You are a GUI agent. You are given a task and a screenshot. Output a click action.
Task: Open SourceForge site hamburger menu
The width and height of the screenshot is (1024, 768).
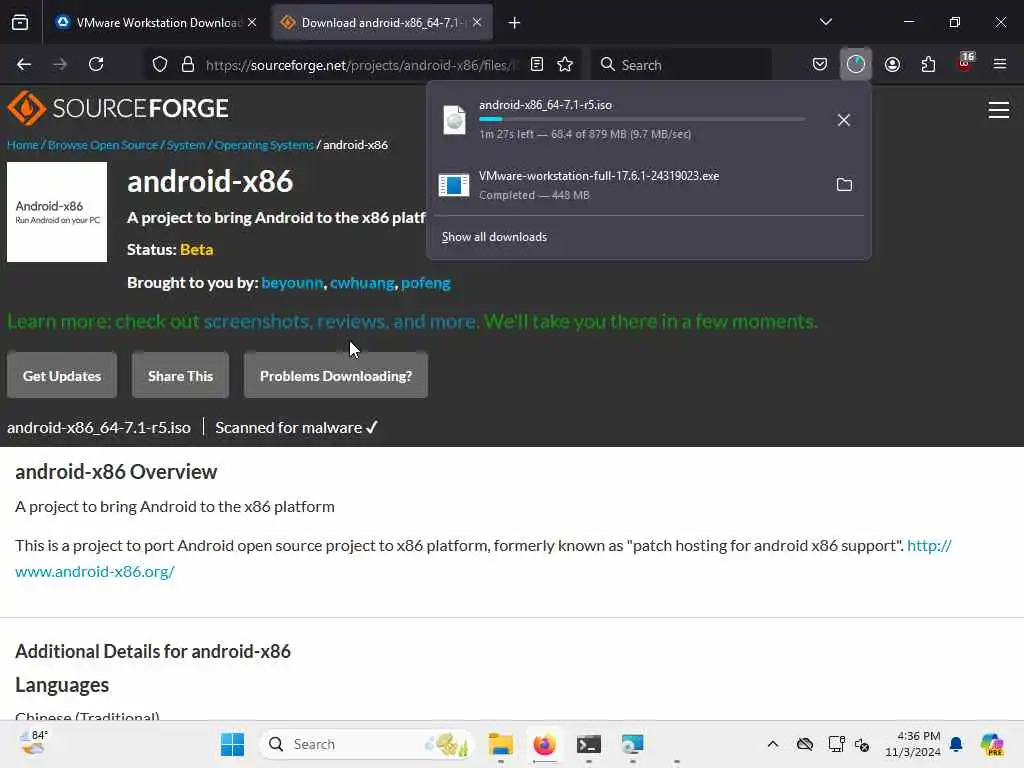999,110
